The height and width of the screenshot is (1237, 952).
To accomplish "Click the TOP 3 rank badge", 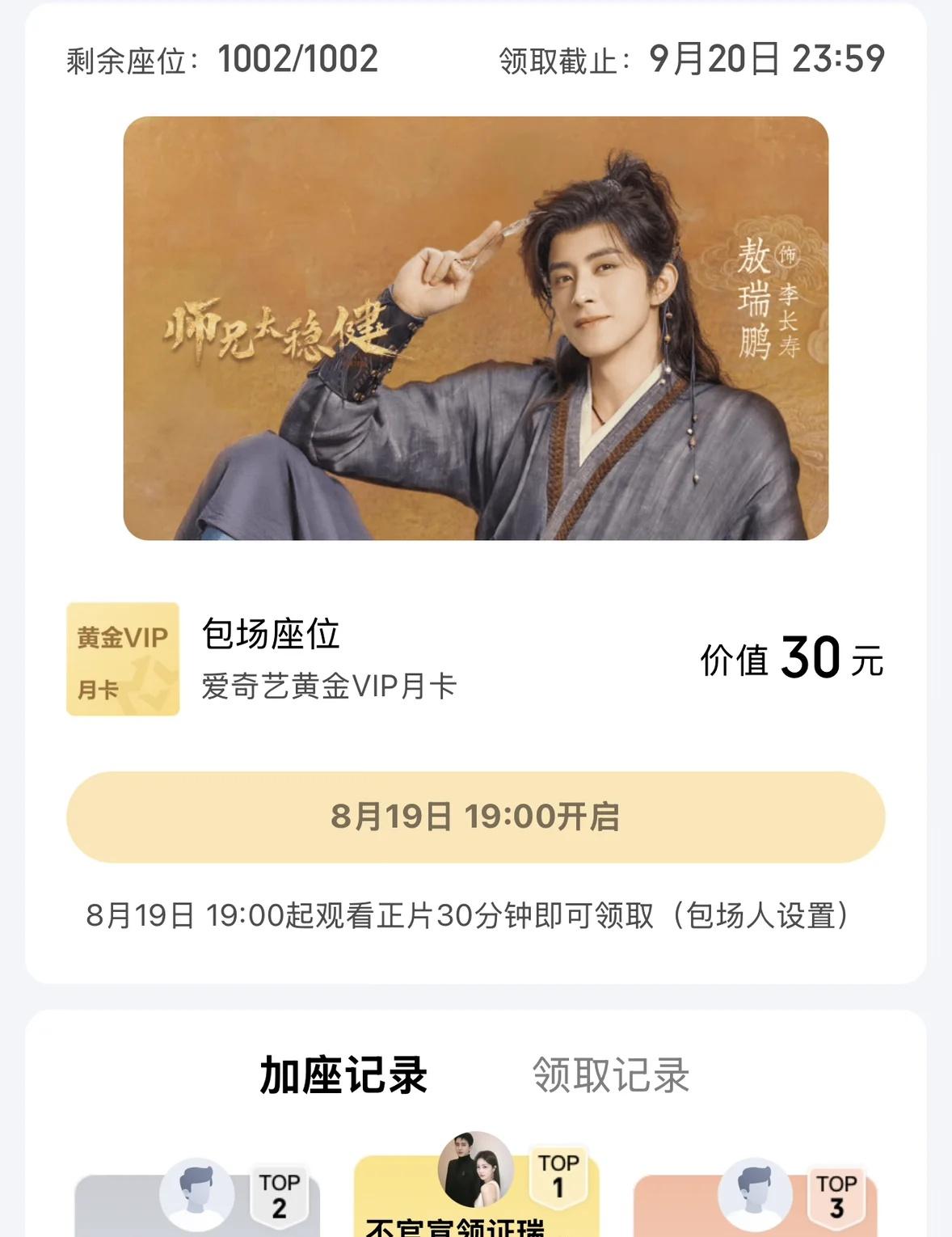I will point(836,1195).
